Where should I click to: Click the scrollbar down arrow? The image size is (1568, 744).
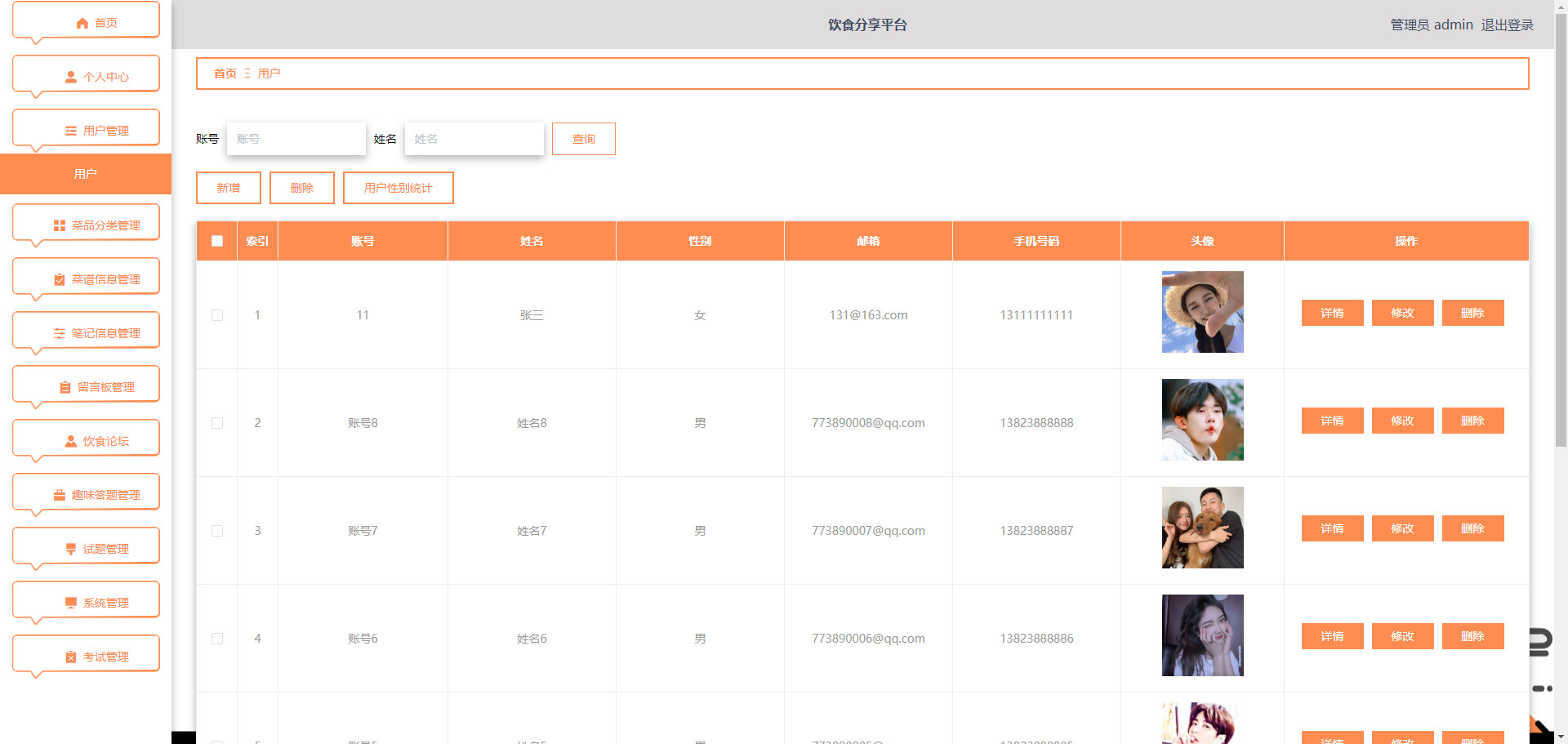point(1561,737)
